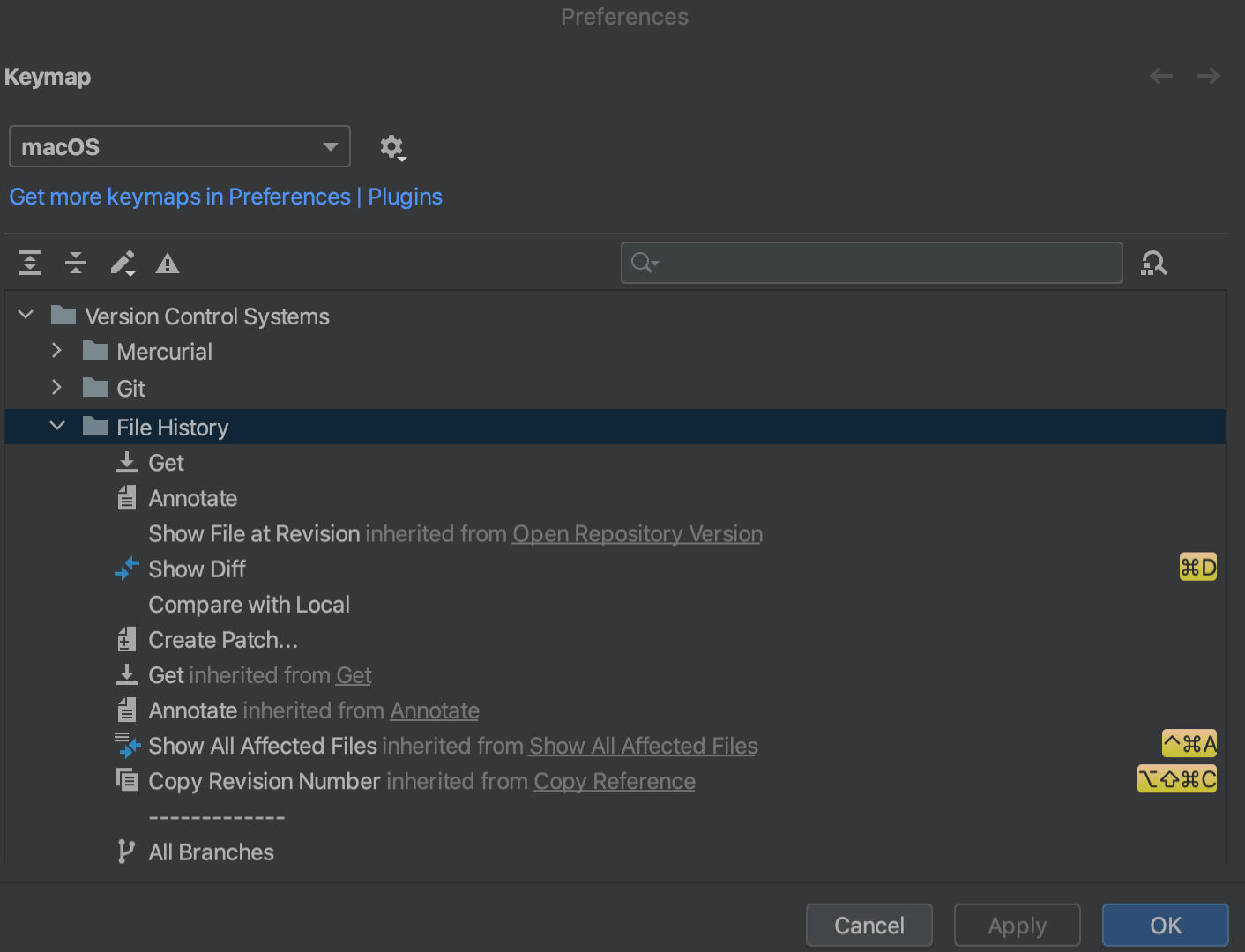Find actions by shortcut magnifier icon
1245x952 pixels.
[1153, 263]
